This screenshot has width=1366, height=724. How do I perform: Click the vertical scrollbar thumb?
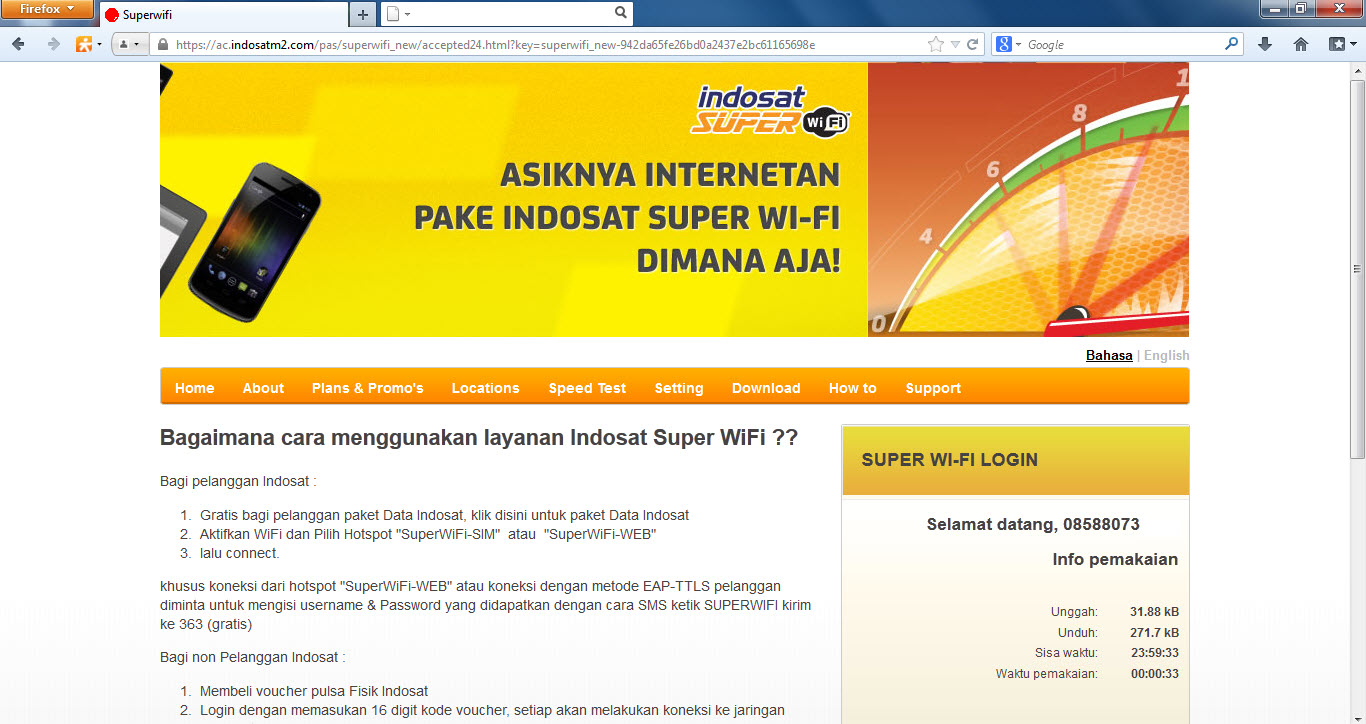click(1357, 268)
